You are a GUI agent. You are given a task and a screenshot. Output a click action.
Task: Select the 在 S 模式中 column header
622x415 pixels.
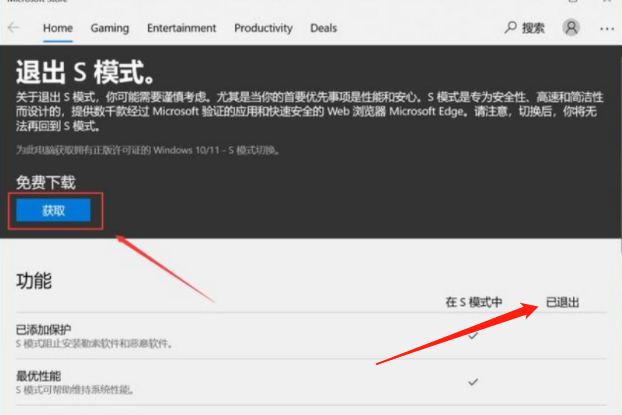(x=473, y=301)
